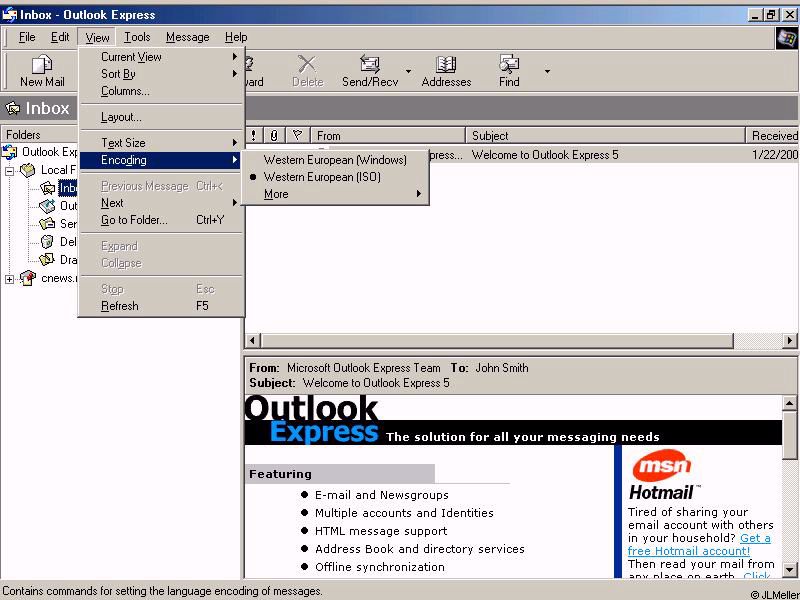Image resolution: width=800 pixels, height=600 pixels.
Task: Open the More encodings submenu
Action: coord(335,194)
